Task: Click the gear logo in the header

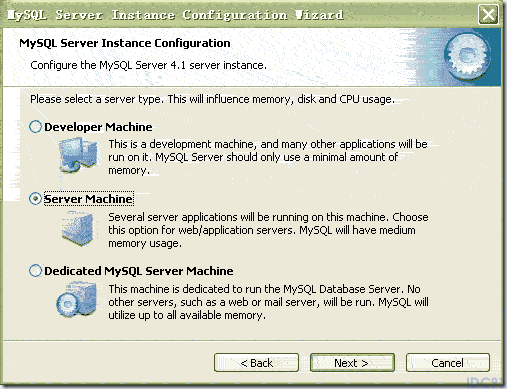Action: click(x=467, y=57)
